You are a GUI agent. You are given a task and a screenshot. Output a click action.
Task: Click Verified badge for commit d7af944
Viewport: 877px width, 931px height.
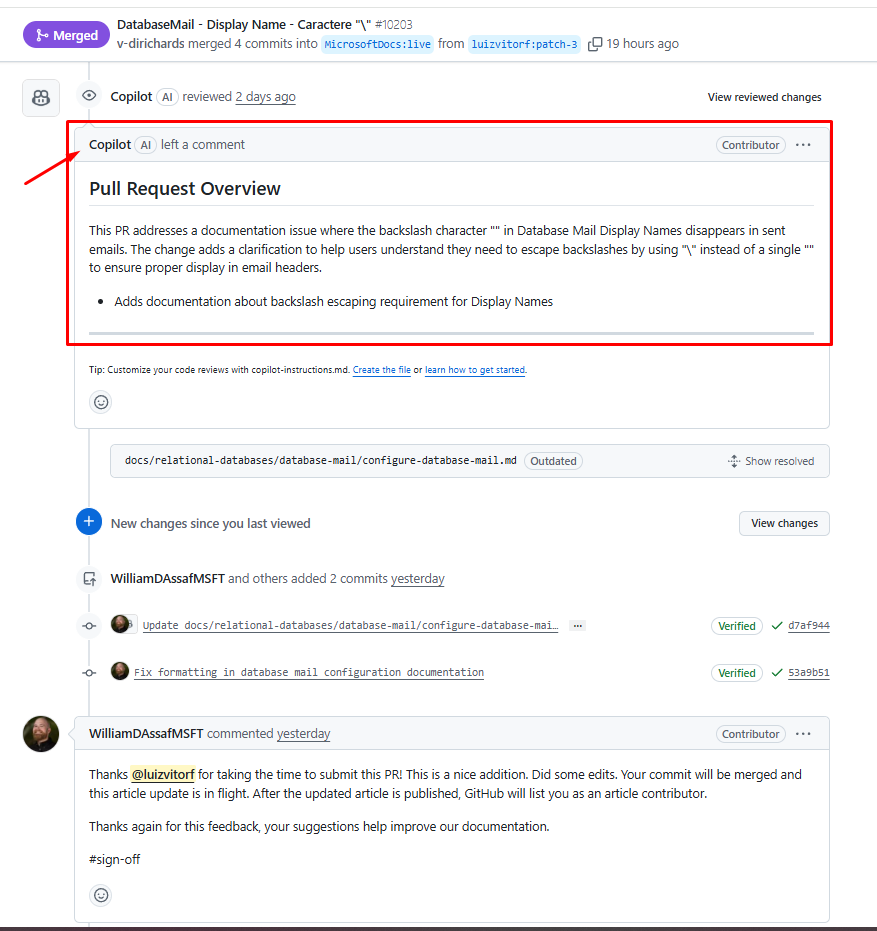736,626
